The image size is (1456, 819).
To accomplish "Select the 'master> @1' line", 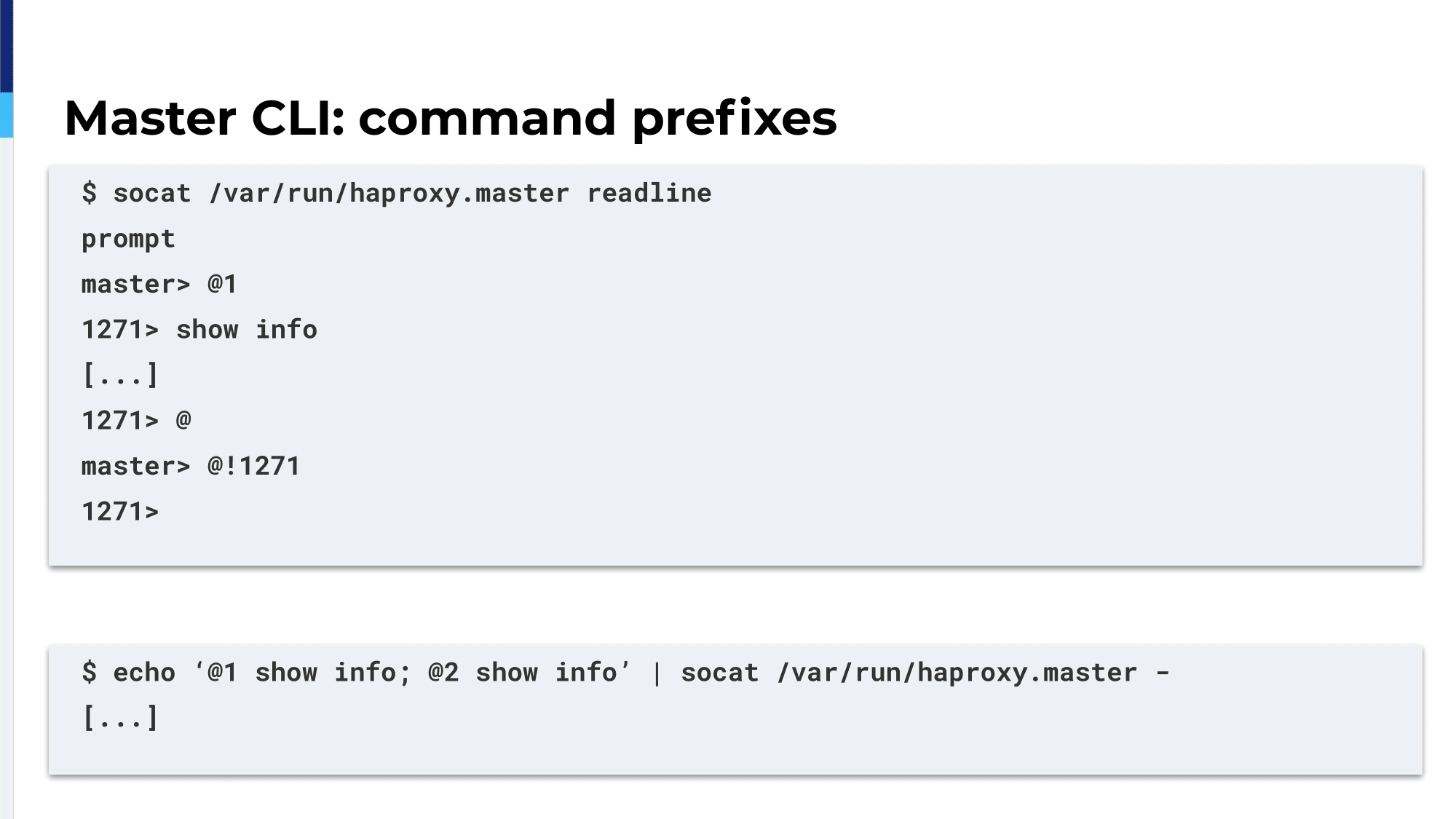I will click(159, 284).
